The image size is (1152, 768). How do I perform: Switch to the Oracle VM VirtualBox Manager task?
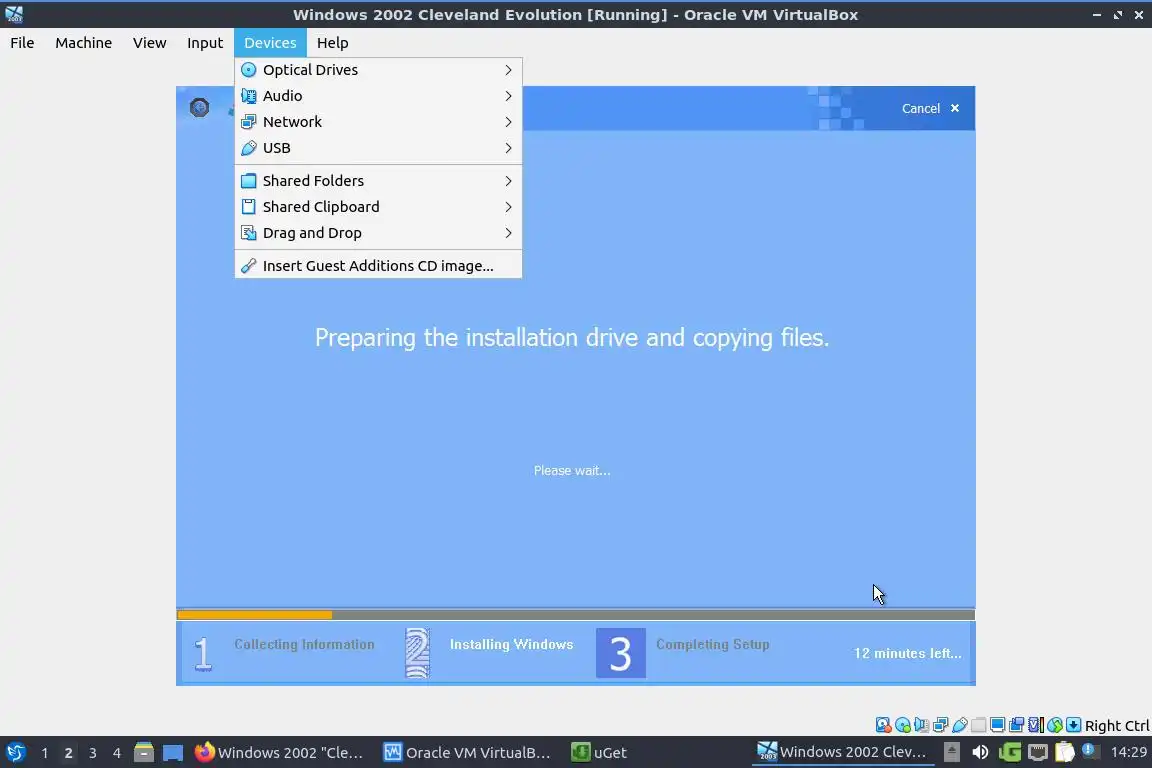pos(467,752)
